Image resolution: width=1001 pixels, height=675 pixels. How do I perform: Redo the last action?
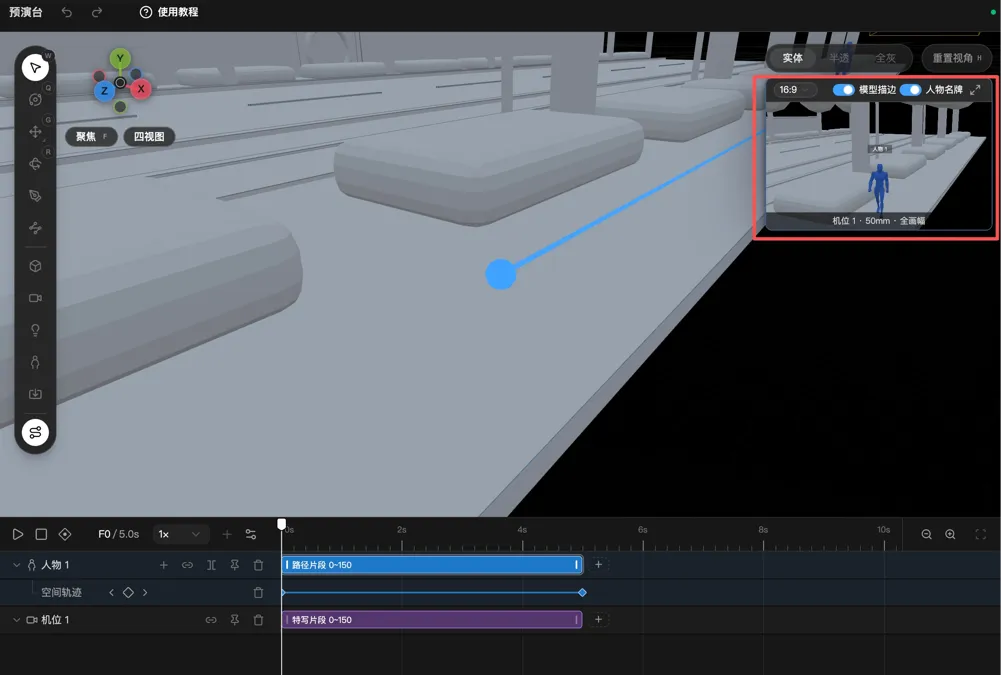pos(97,12)
